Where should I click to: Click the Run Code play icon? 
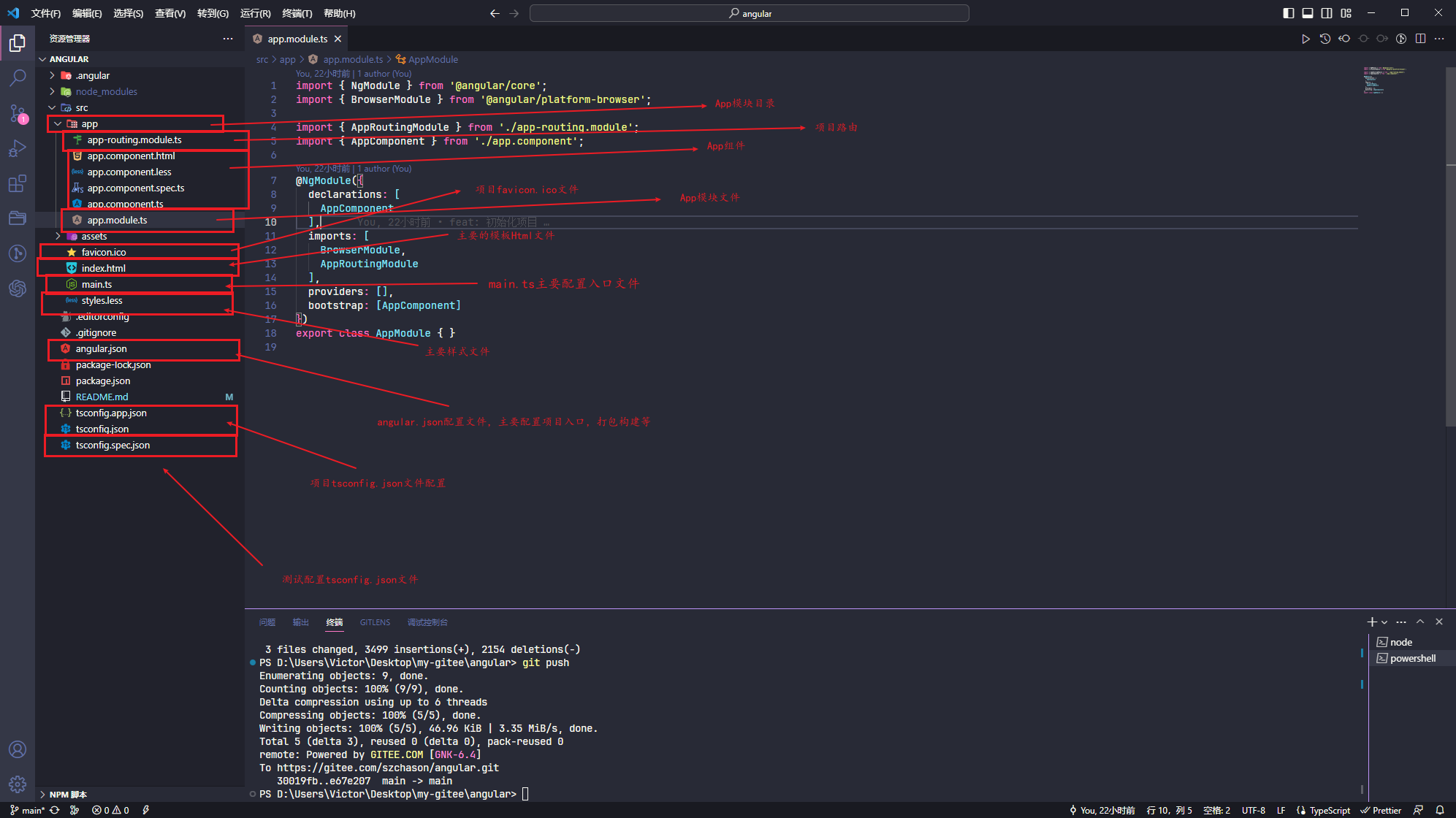1306,39
